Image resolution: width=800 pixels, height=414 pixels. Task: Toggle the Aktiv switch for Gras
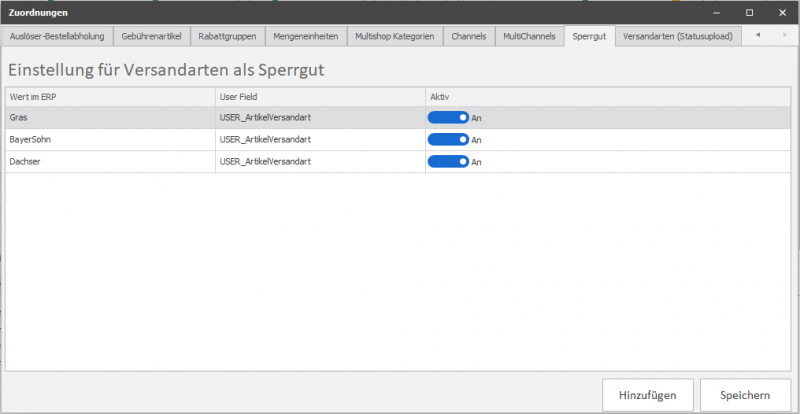(x=448, y=117)
